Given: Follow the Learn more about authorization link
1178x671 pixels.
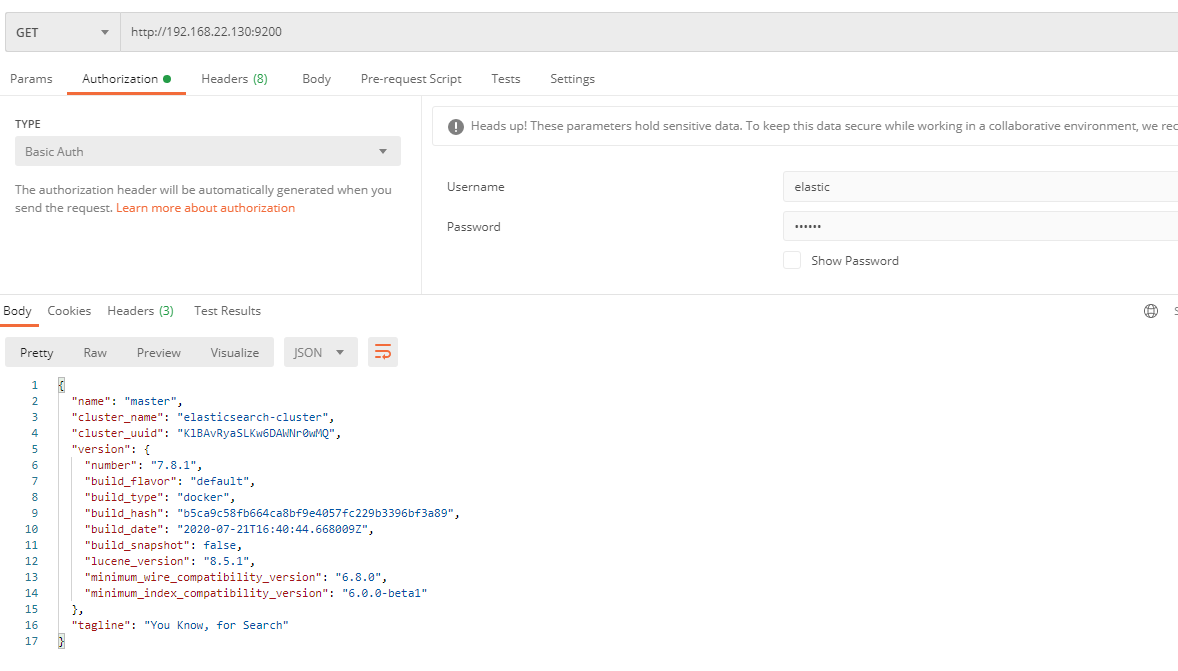Looking at the screenshot, I should tap(205, 208).
